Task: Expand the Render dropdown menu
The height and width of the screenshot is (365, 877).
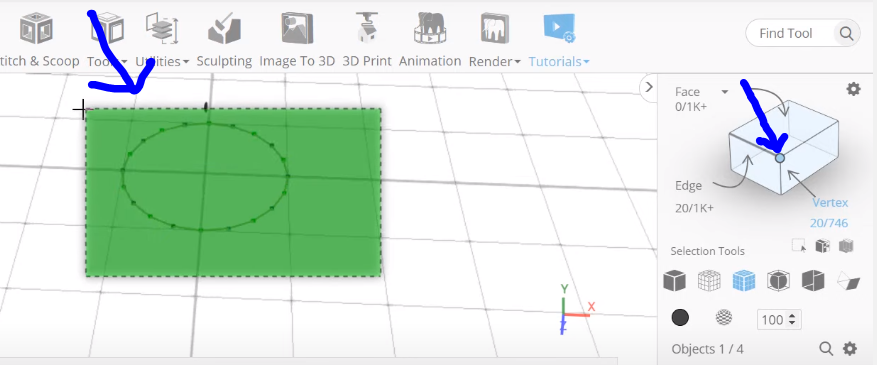Action: (517, 61)
